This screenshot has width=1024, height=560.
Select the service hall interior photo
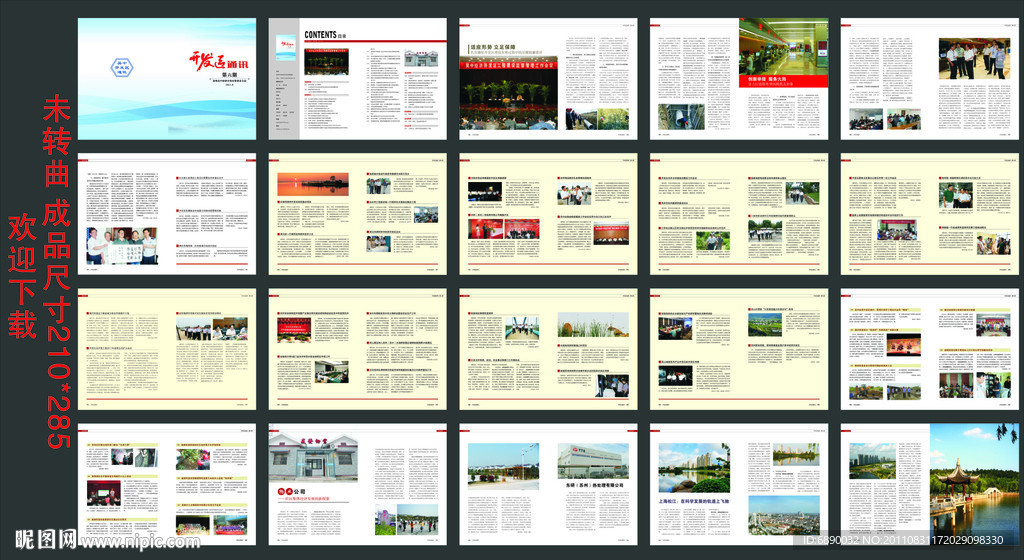[x=784, y=46]
